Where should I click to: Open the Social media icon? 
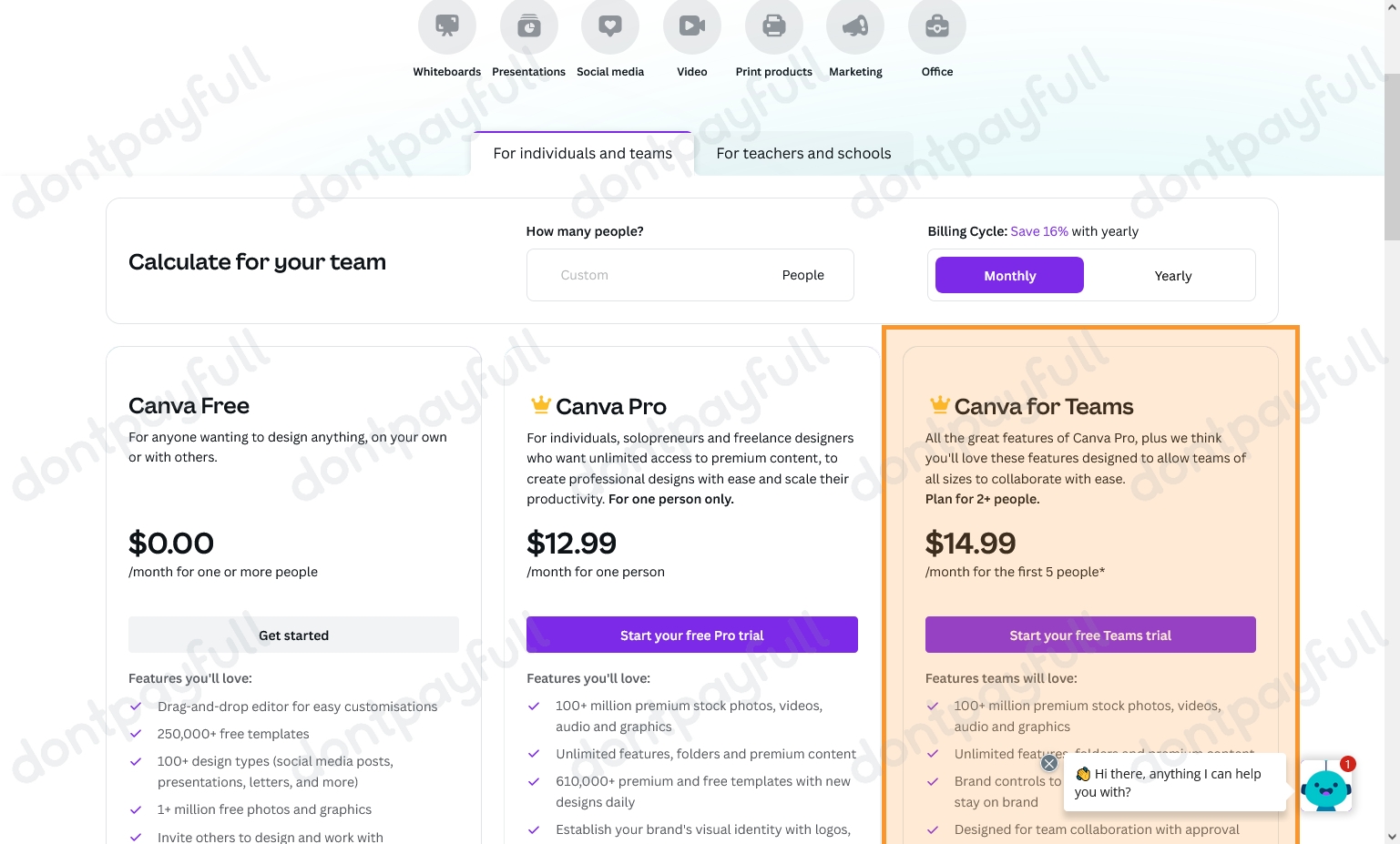610,25
